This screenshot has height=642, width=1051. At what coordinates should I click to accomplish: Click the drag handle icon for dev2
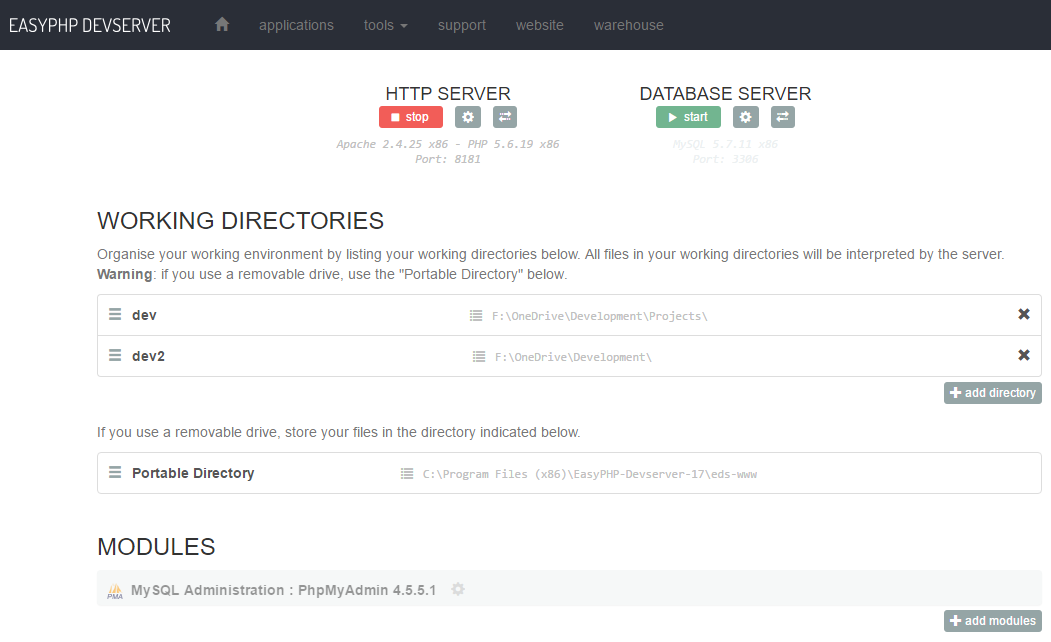[x=114, y=355]
